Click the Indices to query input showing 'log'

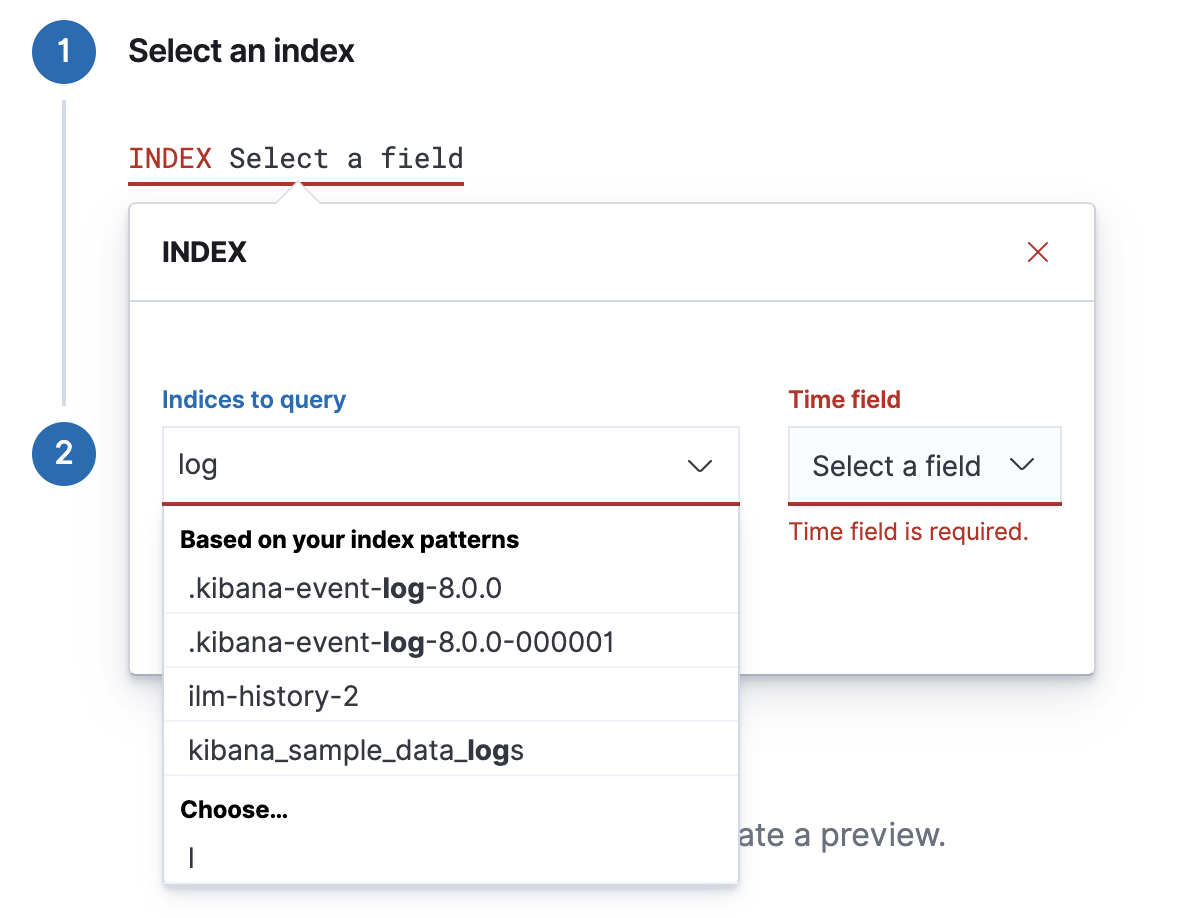[400, 465]
